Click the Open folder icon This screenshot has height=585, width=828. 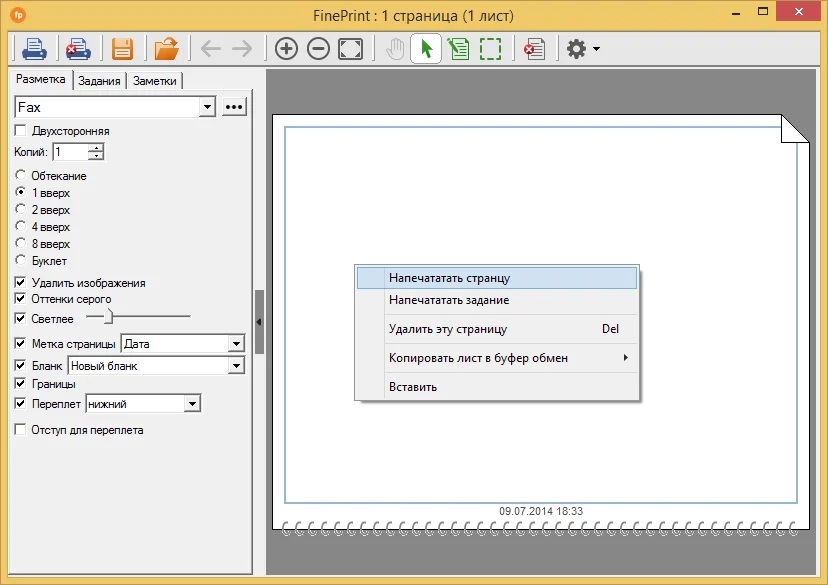[x=166, y=48]
